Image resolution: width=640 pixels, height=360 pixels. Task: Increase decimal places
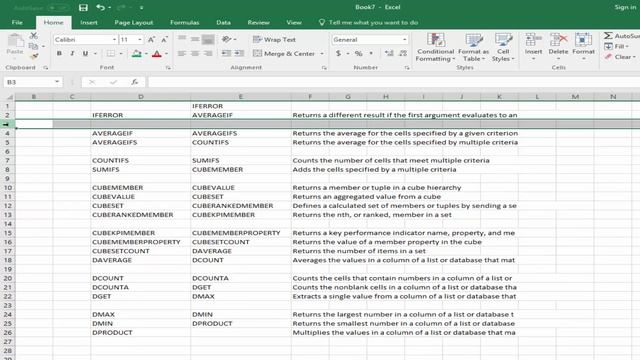[x=389, y=53]
